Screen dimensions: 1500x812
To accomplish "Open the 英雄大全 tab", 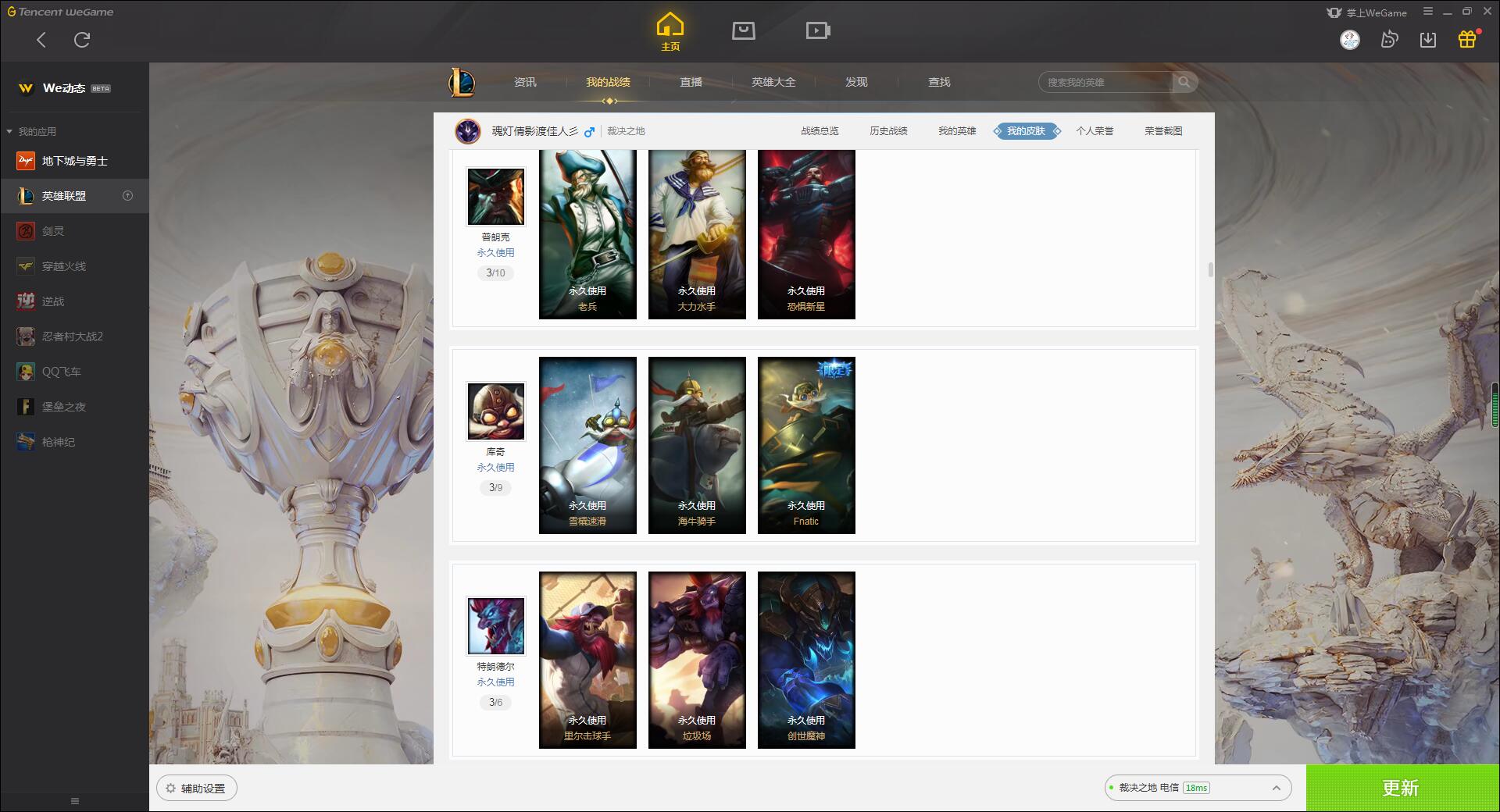I will point(773,82).
